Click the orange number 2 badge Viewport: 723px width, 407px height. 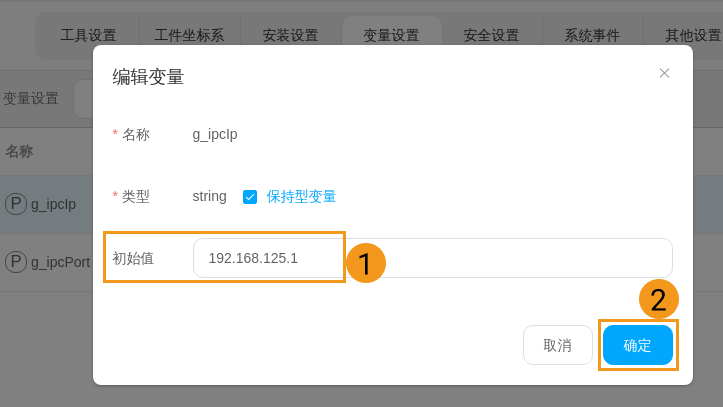click(658, 299)
